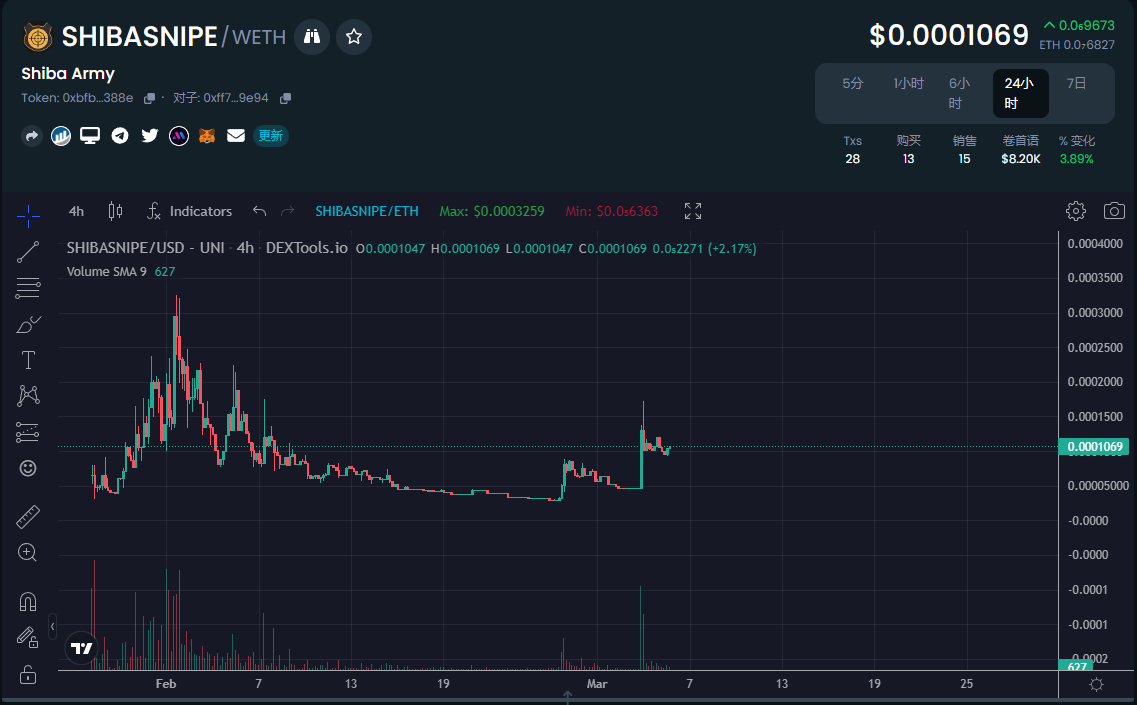Add token to MetaMask fox icon
This screenshot has width=1137, height=705.
pyautogui.click(x=207, y=136)
